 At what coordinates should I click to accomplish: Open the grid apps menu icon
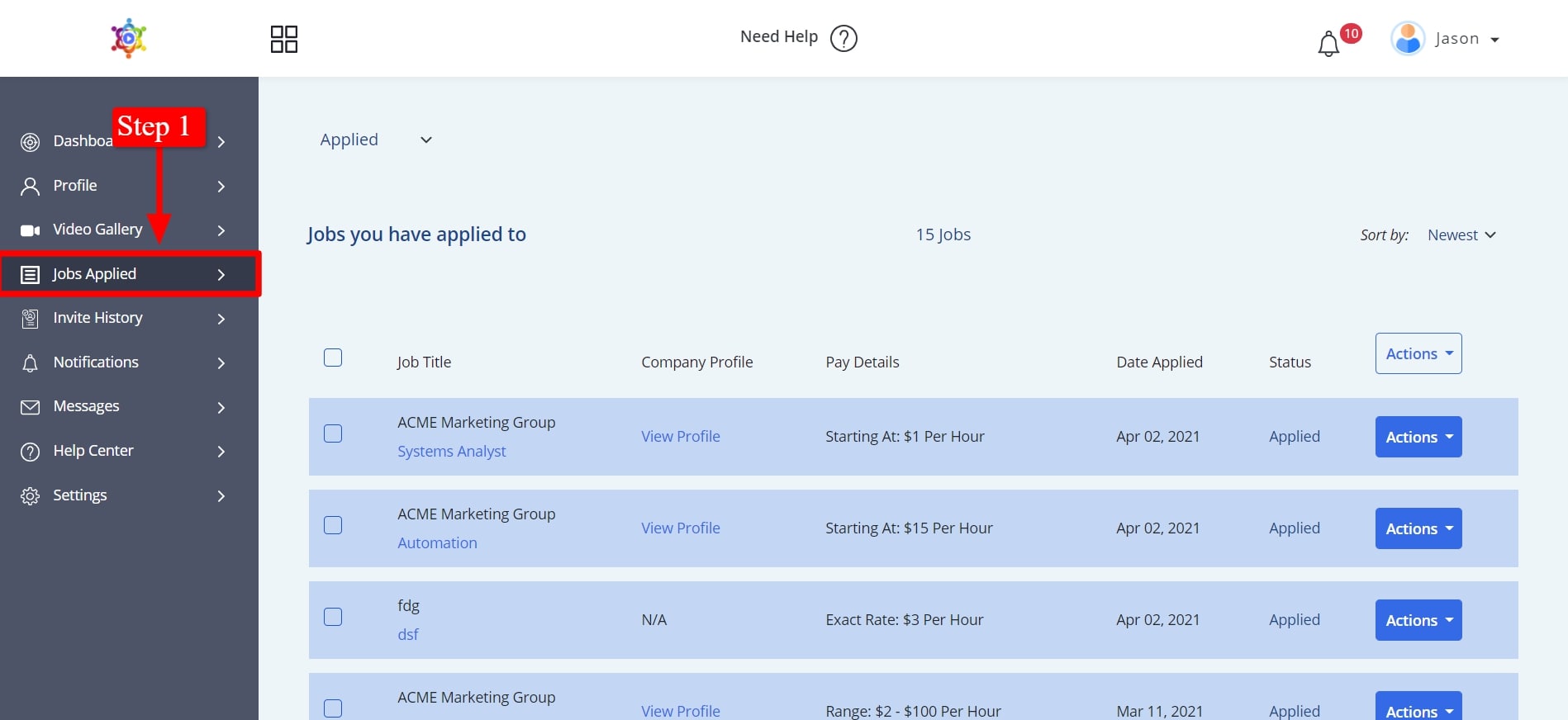[283, 39]
